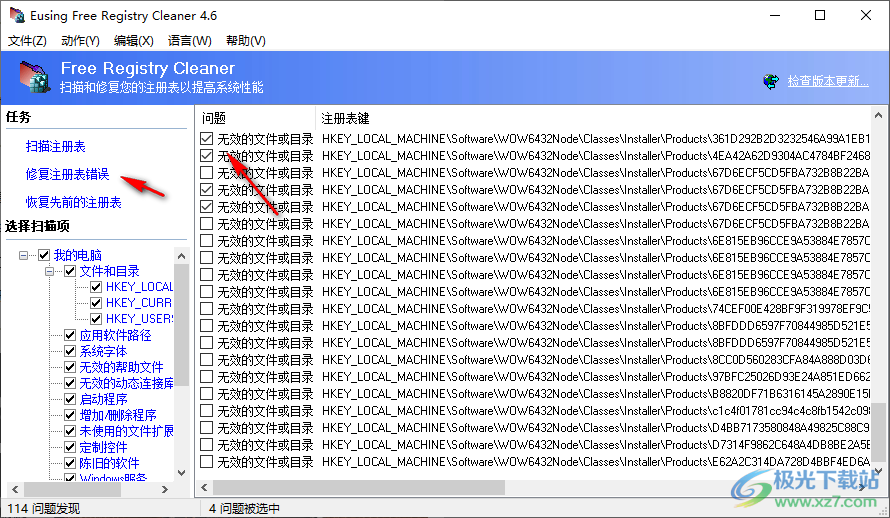Check the row with key D7314F9862C648A4DB8BE2A5E
Image resolution: width=890 pixels, height=518 pixels.
click(207, 445)
